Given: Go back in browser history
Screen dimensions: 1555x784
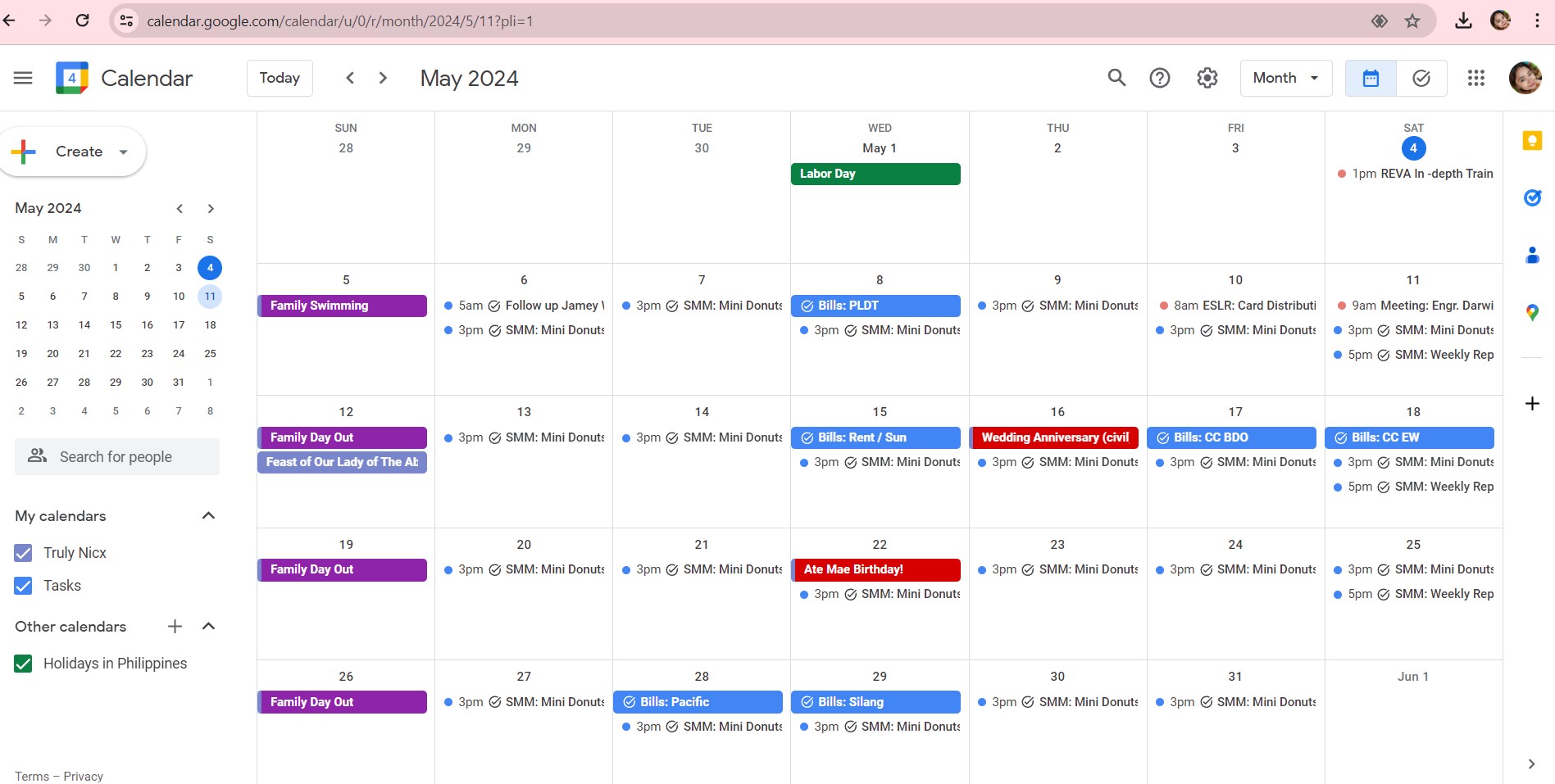Looking at the screenshot, I should 10,20.
